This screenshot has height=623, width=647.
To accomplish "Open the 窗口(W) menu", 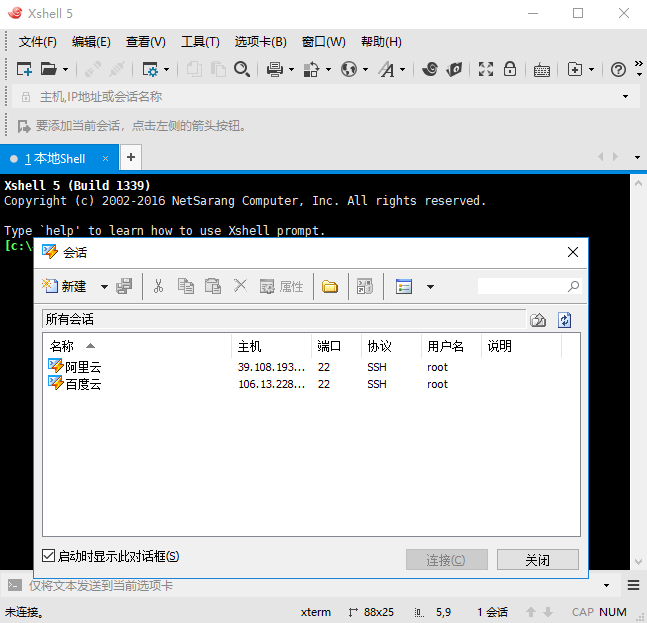I will coord(324,42).
